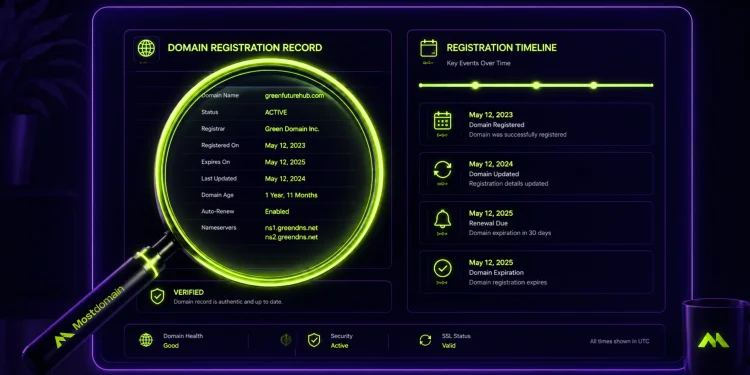Click the text Domain expiration in 30 days
The width and height of the screenshot is (750, 375).
pyautogui.click(x=510, y=233)
